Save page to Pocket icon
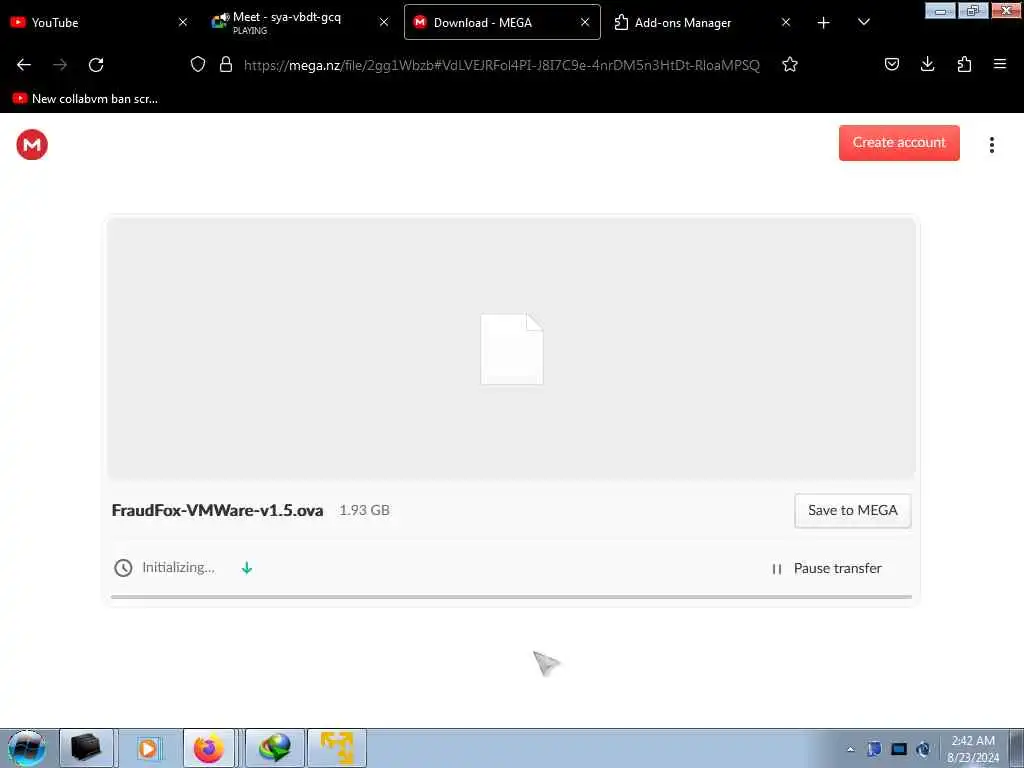Viewport: 1024px width, 768px height. click(892, 64)
